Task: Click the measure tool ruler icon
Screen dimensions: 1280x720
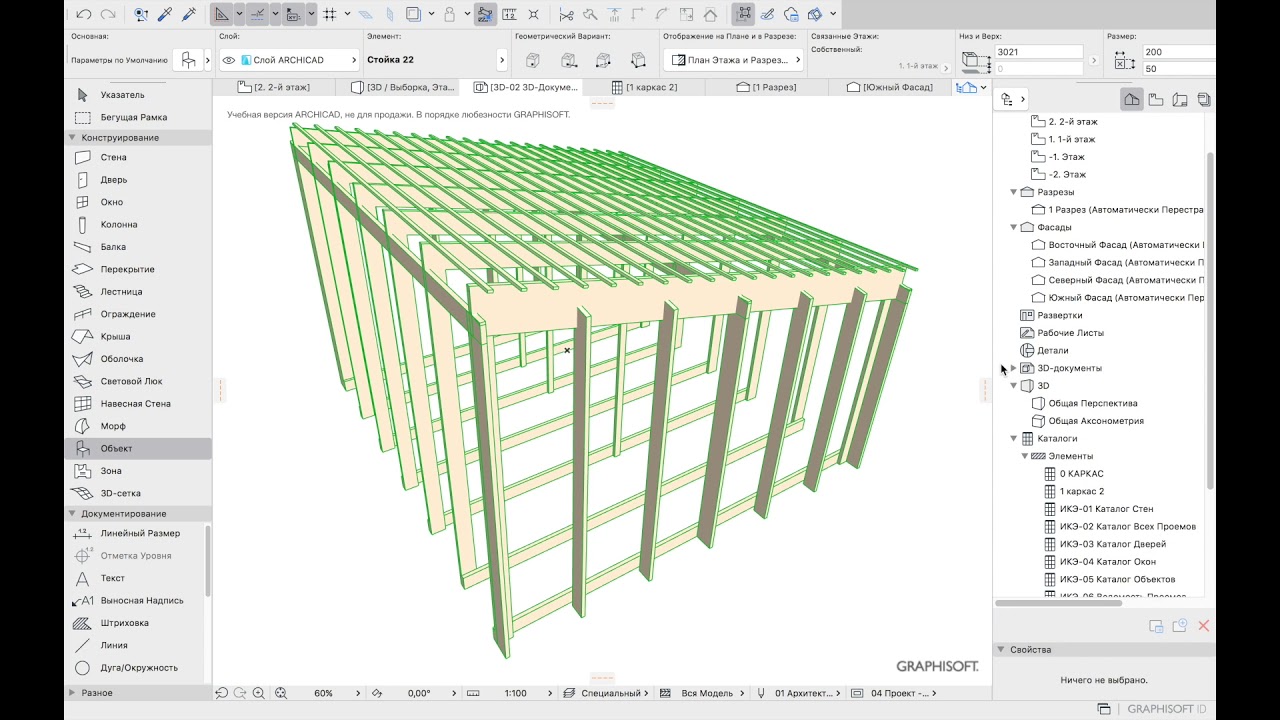Action: pos(510,14)
